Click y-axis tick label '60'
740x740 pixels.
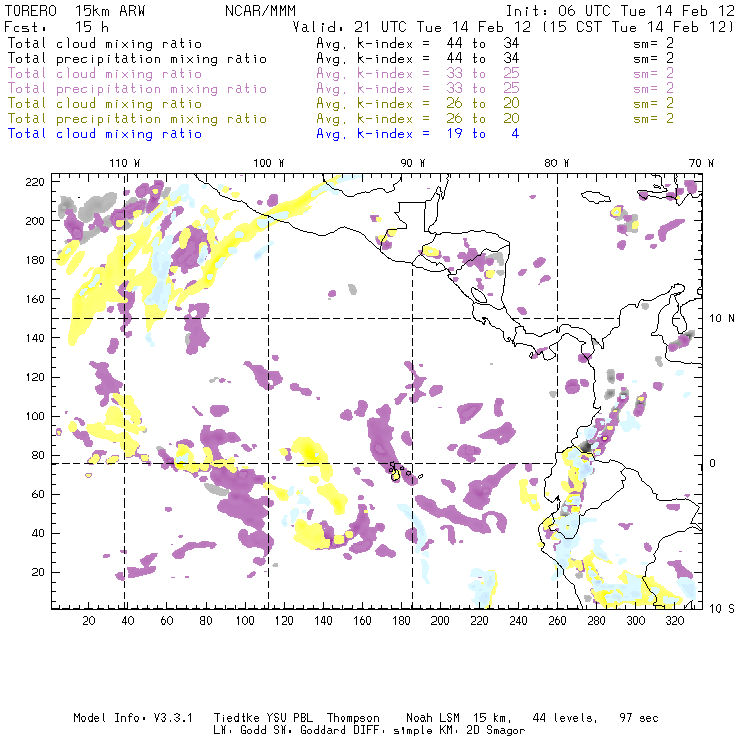click(x=38, y=494)
